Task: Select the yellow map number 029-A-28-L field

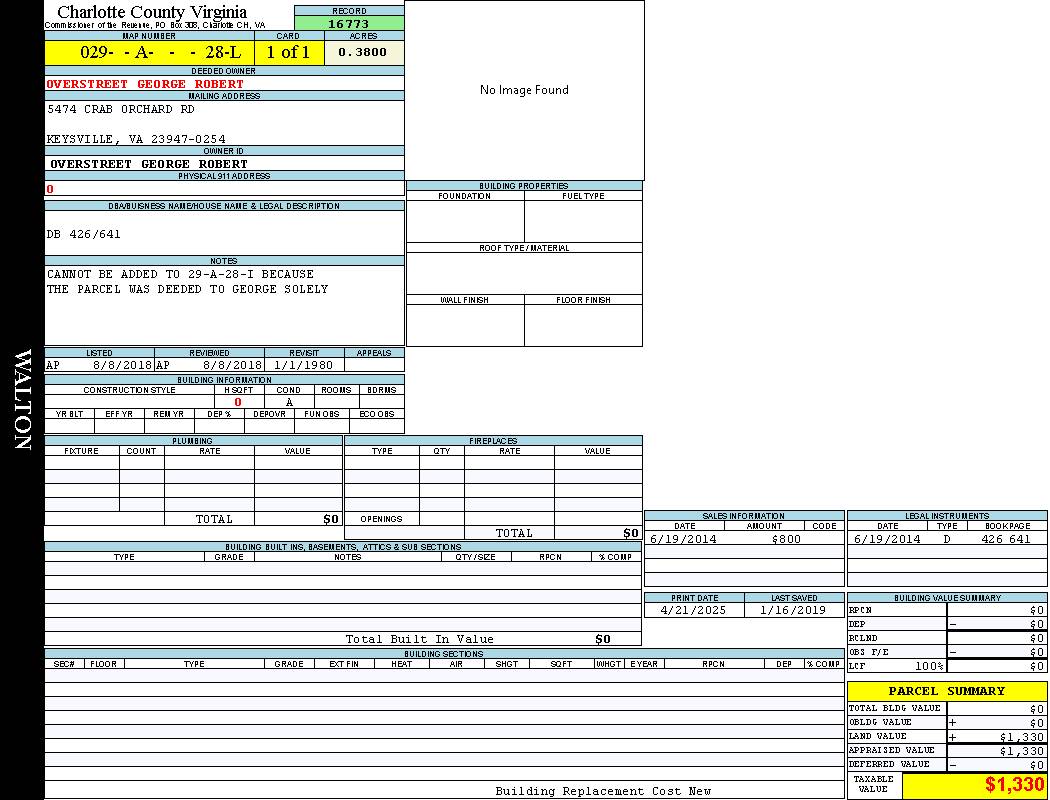Action: 149,53
